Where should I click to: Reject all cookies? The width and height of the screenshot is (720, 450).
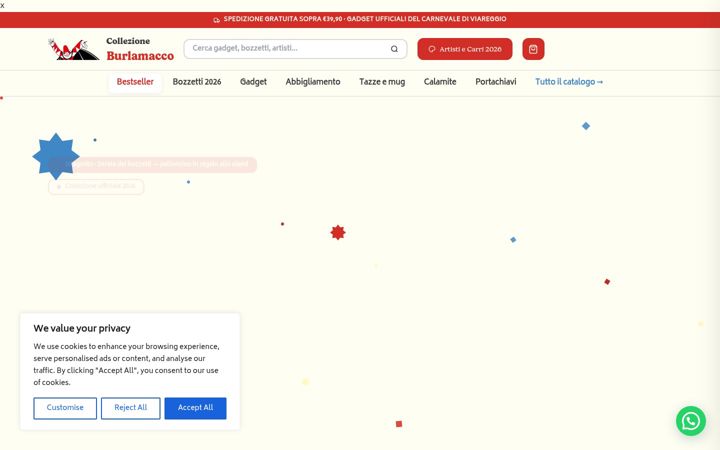click(131, 408)
